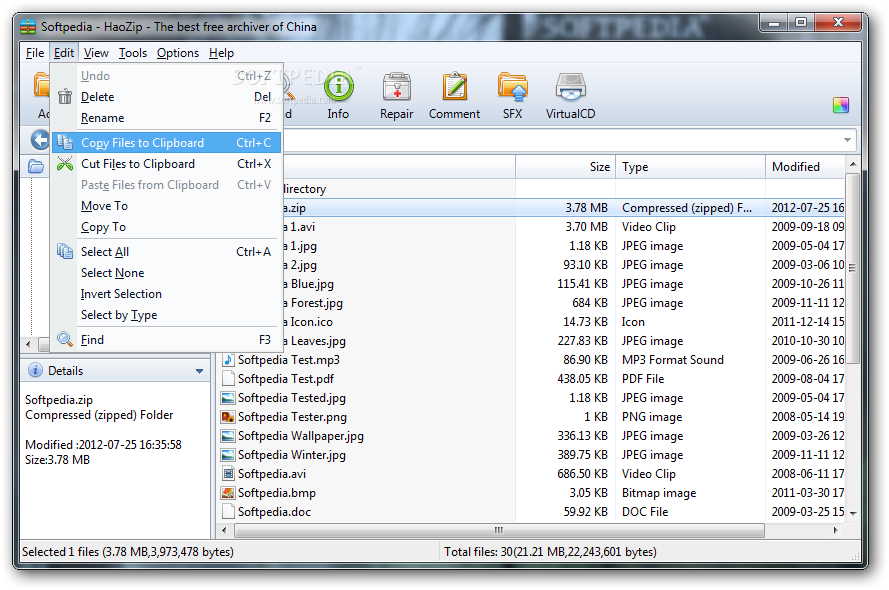Image resolution: width=889 pixels, height=590 pixels.
Task: Click the 3.70 MB Video Clip row
Action: (564, 227)
